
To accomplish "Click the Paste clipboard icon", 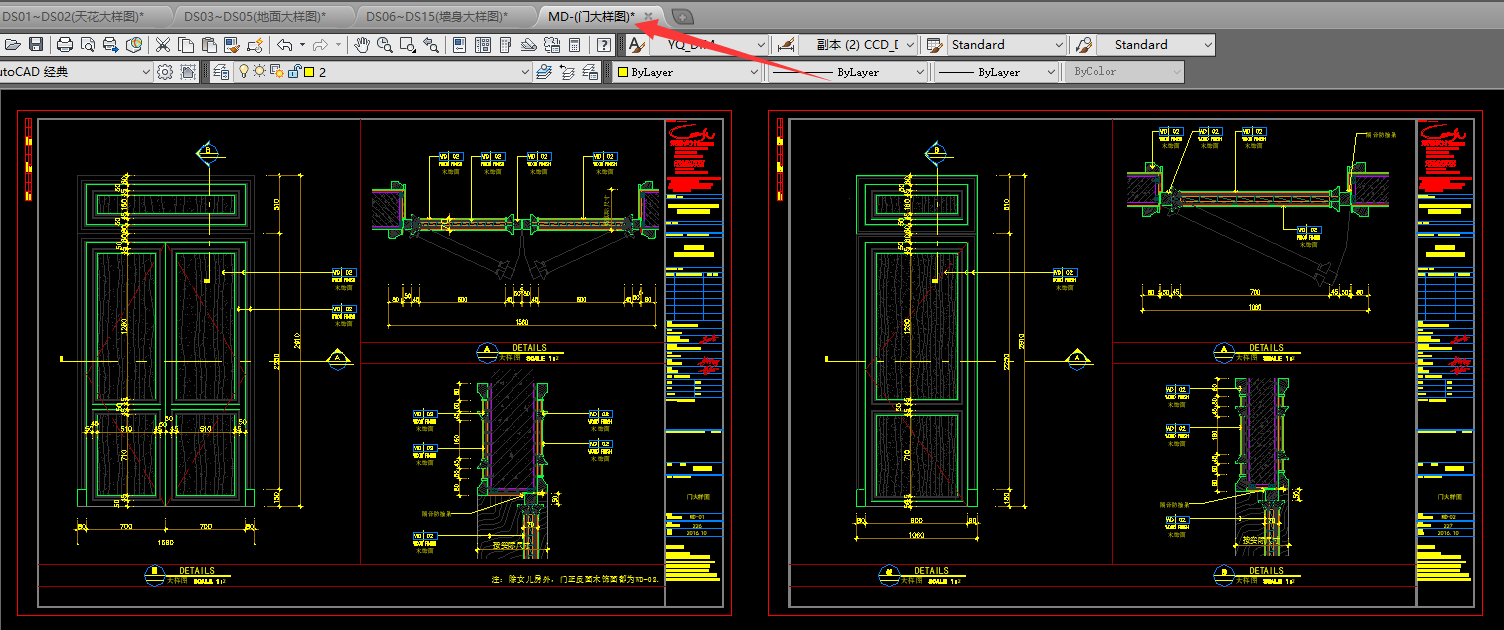I will point(209,45).
